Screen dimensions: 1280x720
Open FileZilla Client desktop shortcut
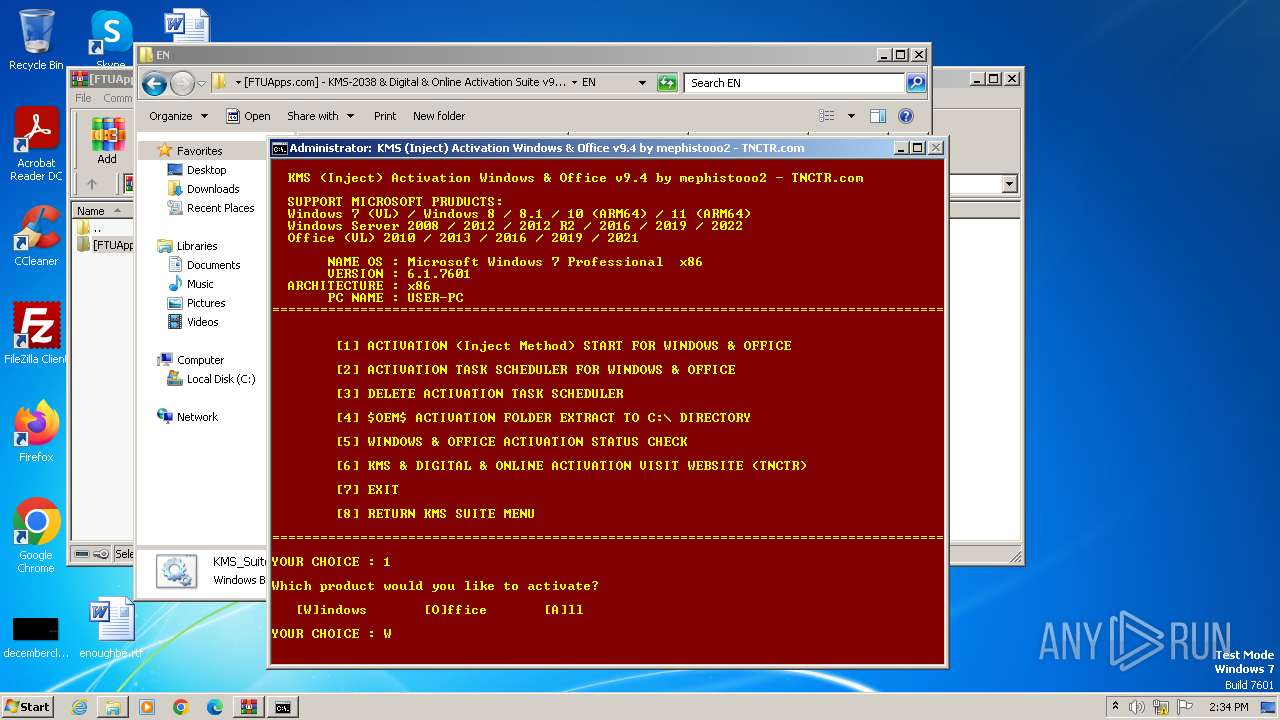36,334
